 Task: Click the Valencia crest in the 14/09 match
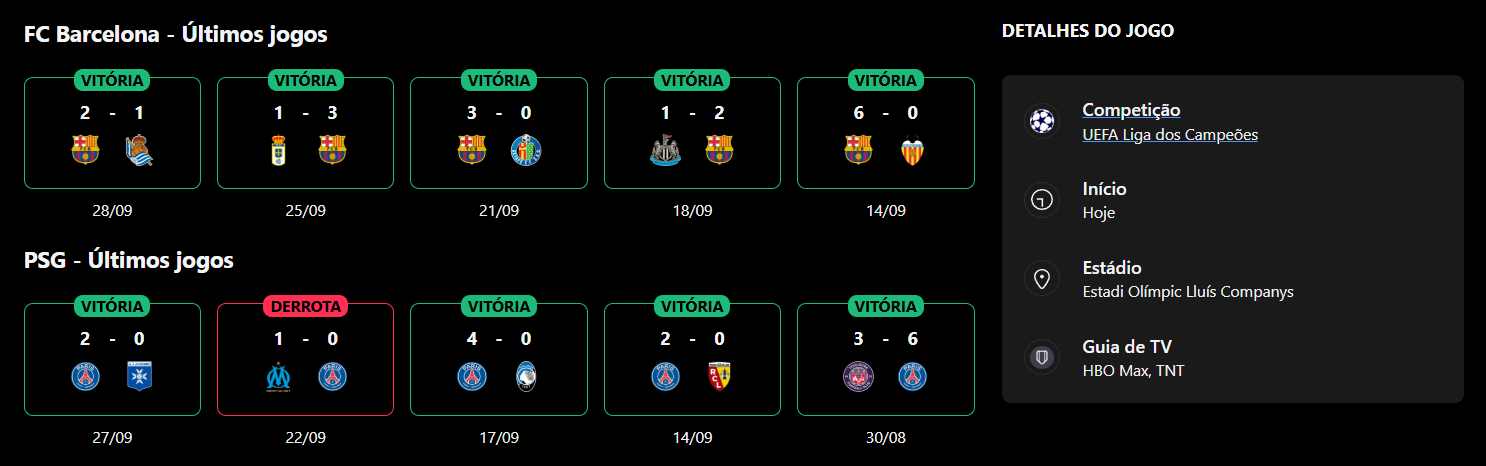pyautogui.click(x=912, y=150)
